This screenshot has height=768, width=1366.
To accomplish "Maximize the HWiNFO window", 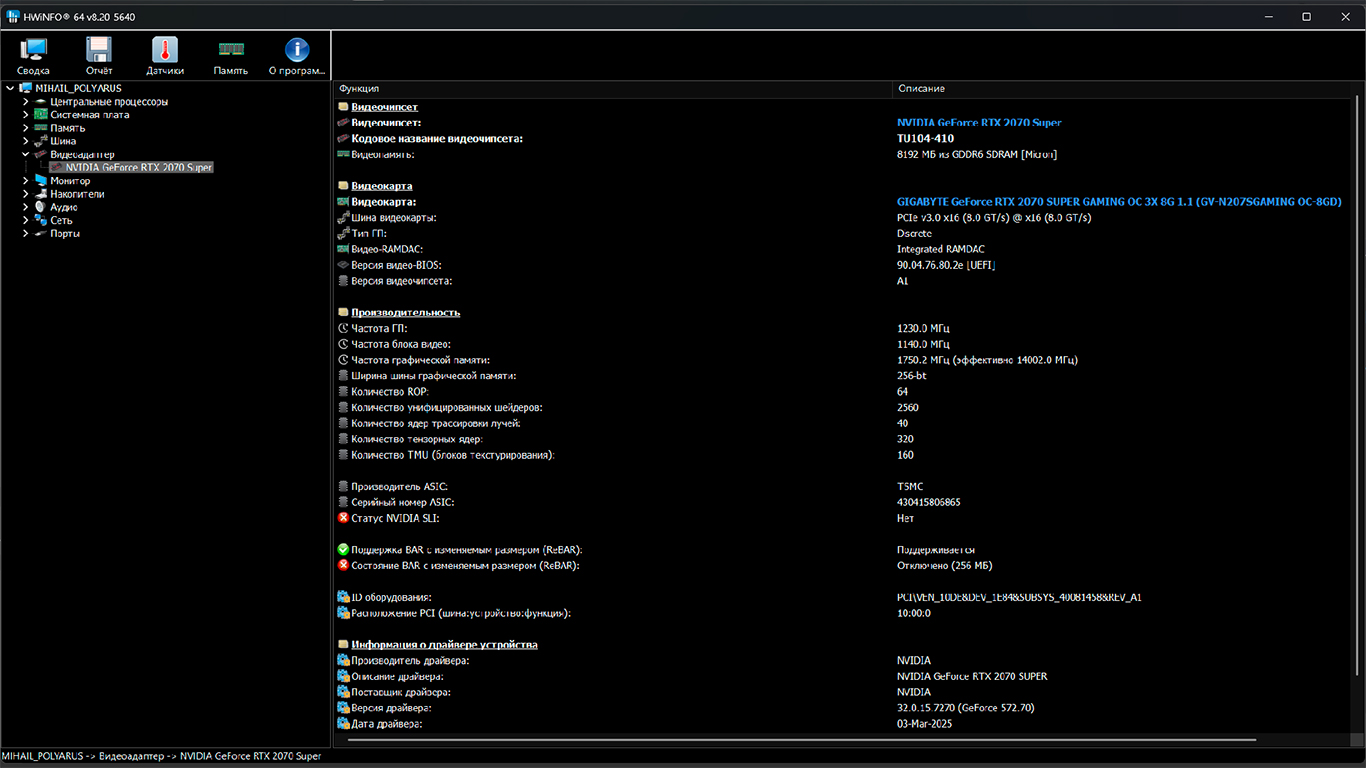I will coord(1306,16).
